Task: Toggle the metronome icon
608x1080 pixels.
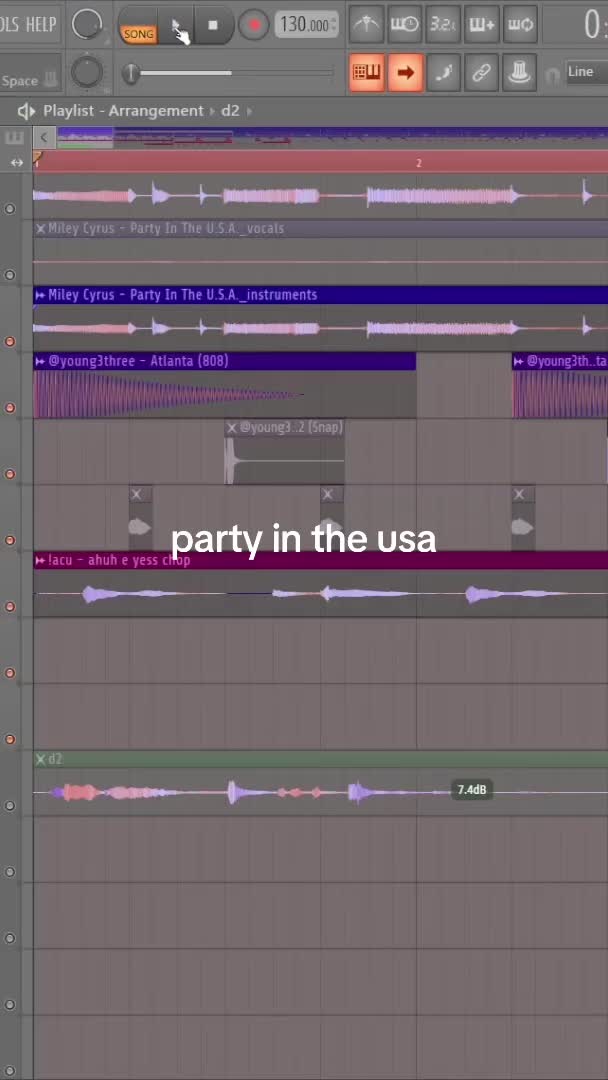Action: [366, 25]
